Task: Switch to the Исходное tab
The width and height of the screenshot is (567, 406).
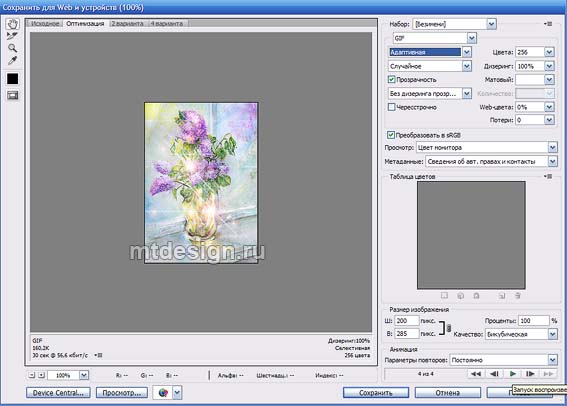Action: pyautogui.click(x=45, y=23)
